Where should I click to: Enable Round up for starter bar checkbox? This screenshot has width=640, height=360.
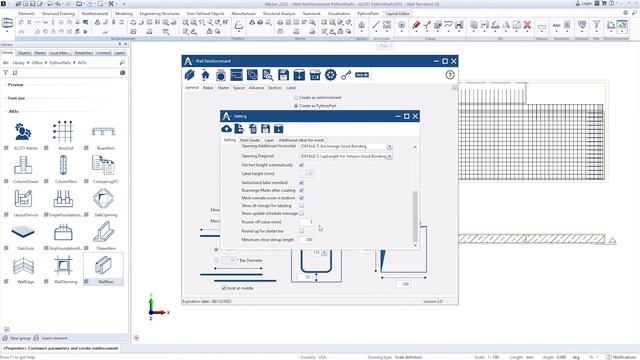(x=301, y=231)
